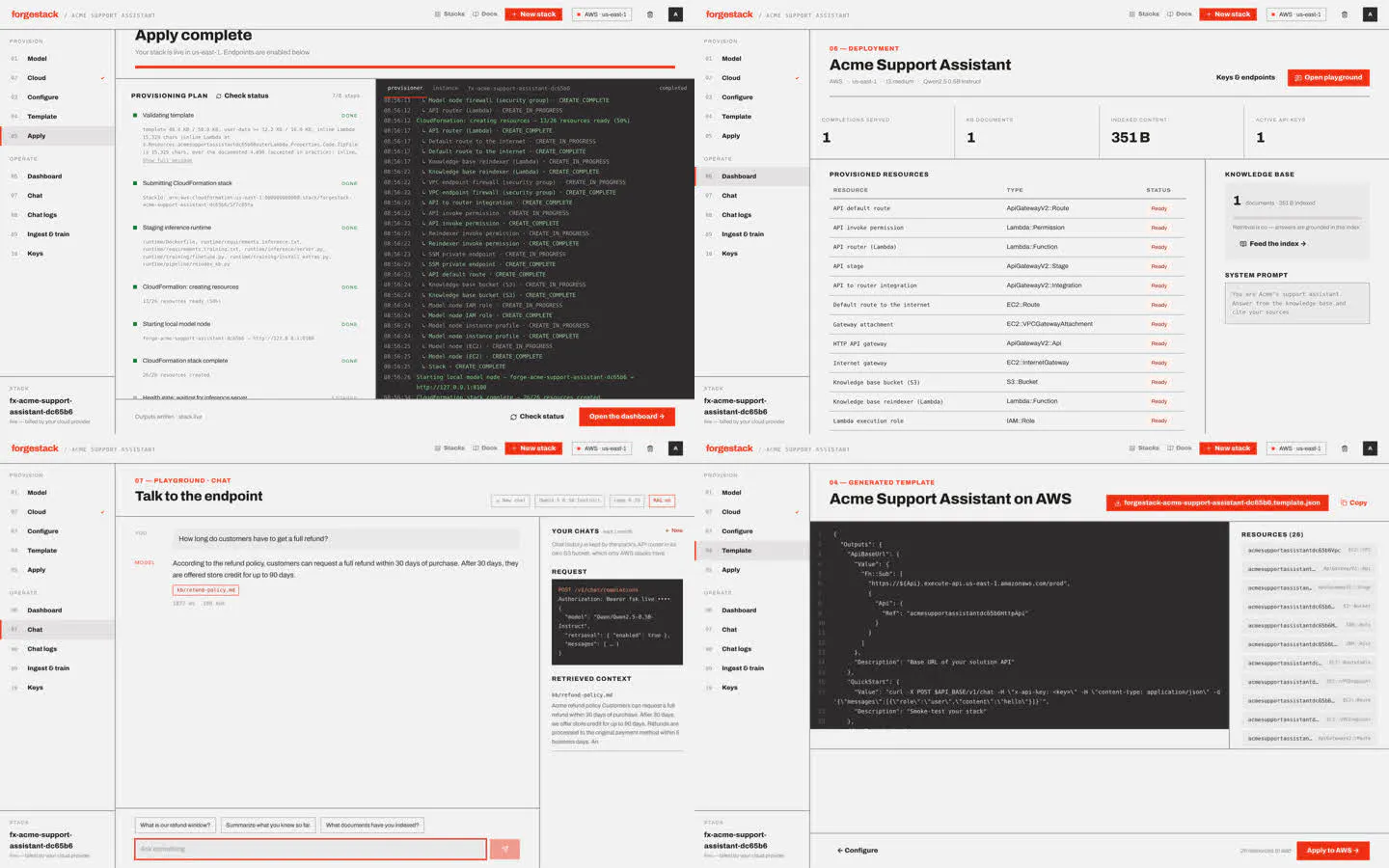Screen dimensions: 1389x868
Task: Click forgestack logo in Deployment dashboard window
Action: 729,14
